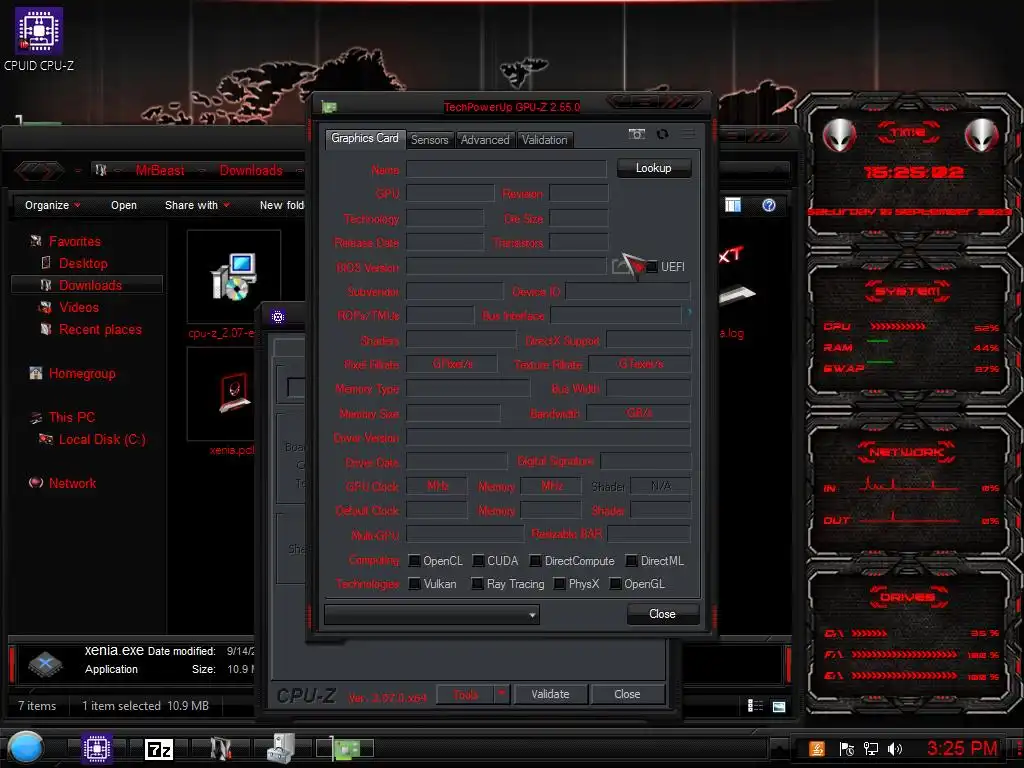1024x768 pixels.
Task: Click the GPU-Z Close button
Action: pyautogui.click(x=662, y=614)
